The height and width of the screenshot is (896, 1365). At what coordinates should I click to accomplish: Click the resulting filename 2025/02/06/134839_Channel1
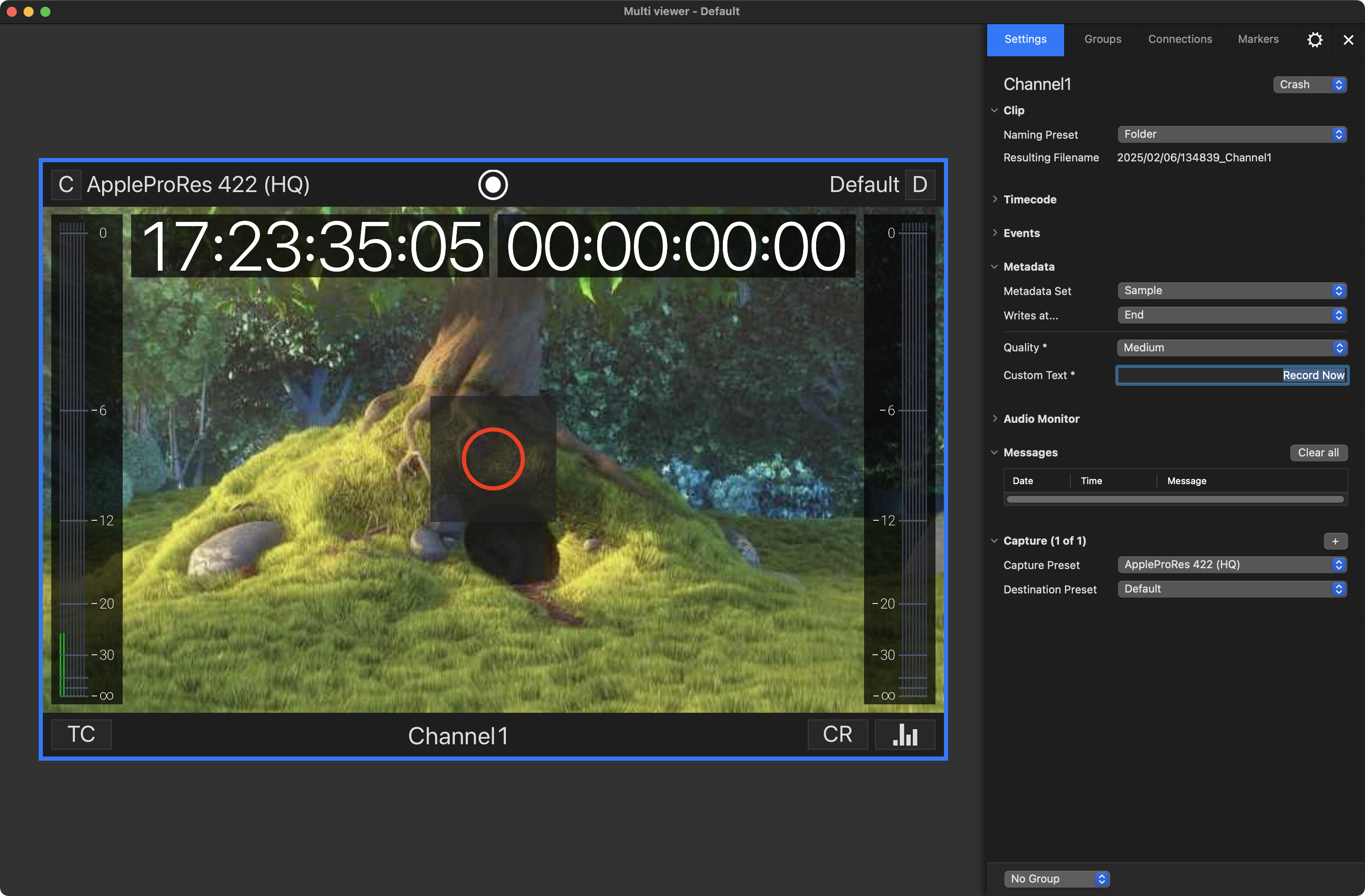[x=1194, y=158]
